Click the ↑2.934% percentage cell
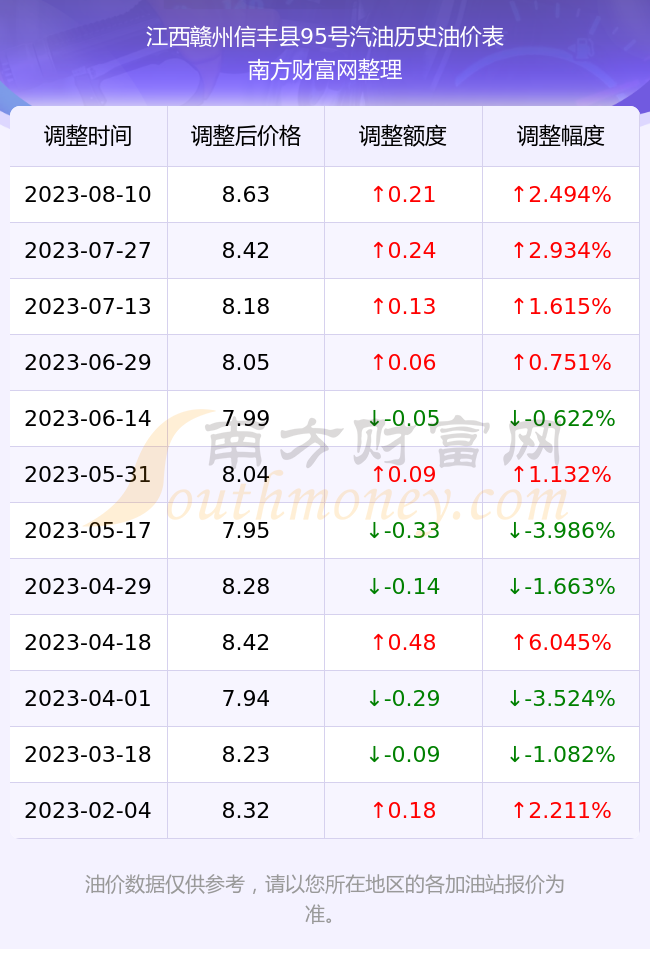The width and height of the screenshot is (650, 980). (561, 251)
